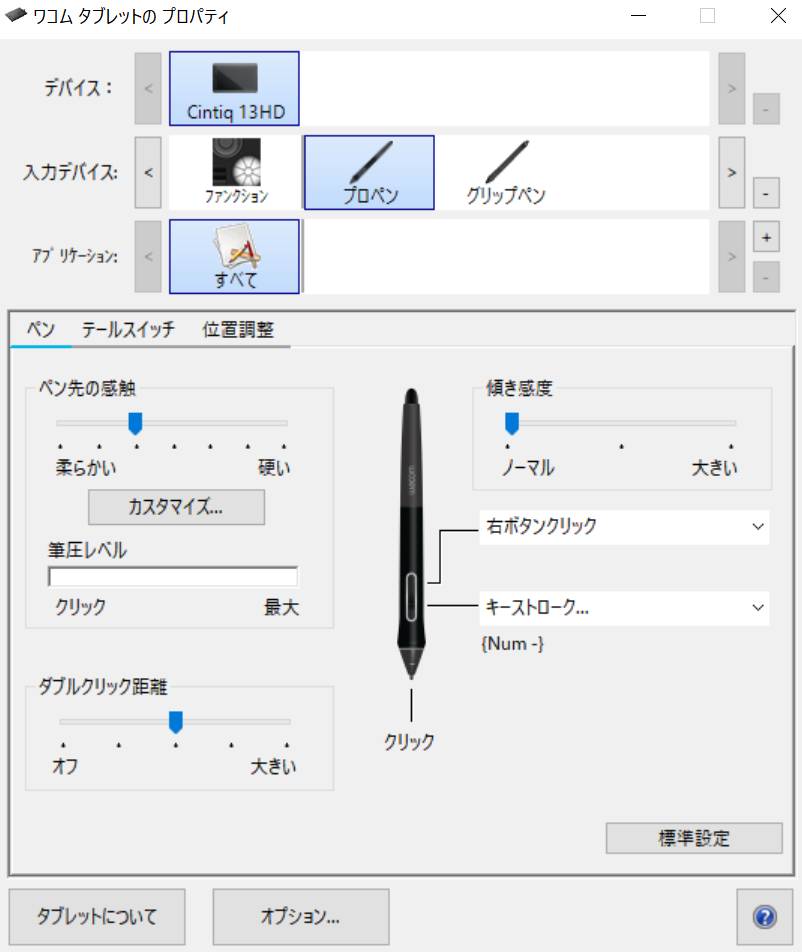Remove device with minus button in デバイス row
The image size is (802, 952).
(x=766, y=109)
